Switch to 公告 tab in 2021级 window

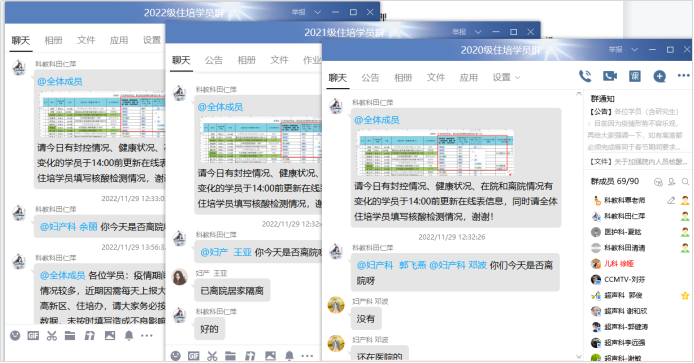(x=214, y=60)
